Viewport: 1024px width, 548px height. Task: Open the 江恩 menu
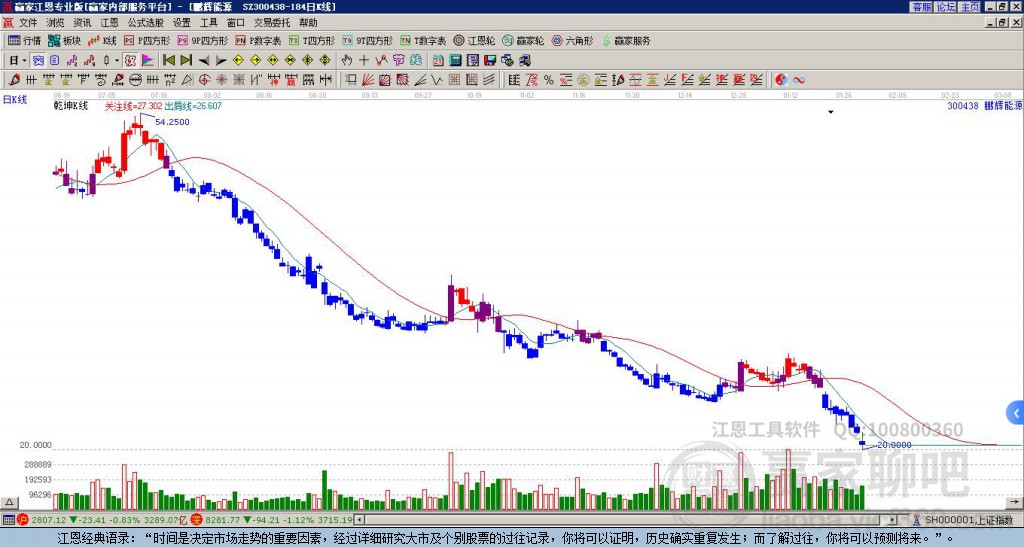coord(109,23)
